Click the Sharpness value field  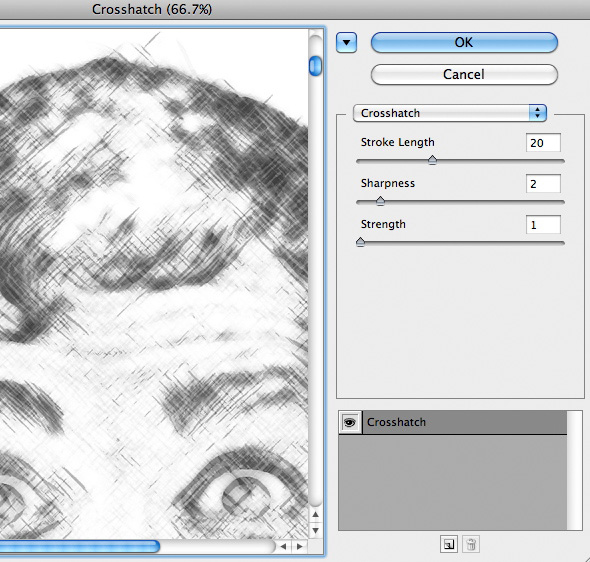[543, 184]
